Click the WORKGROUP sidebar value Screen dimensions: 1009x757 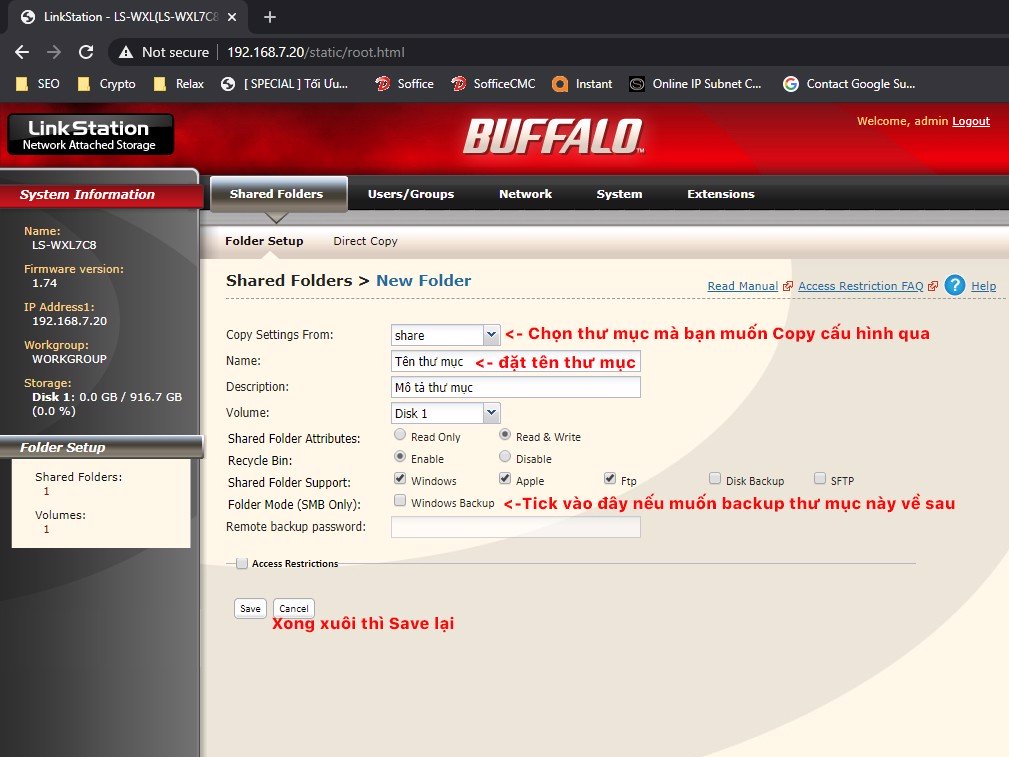pyautogui.click(x=69, y=359)
